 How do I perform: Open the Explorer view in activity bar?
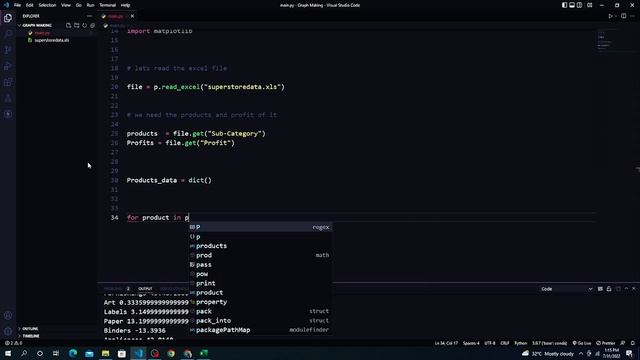pyautogui.click(x=8, y=18)
